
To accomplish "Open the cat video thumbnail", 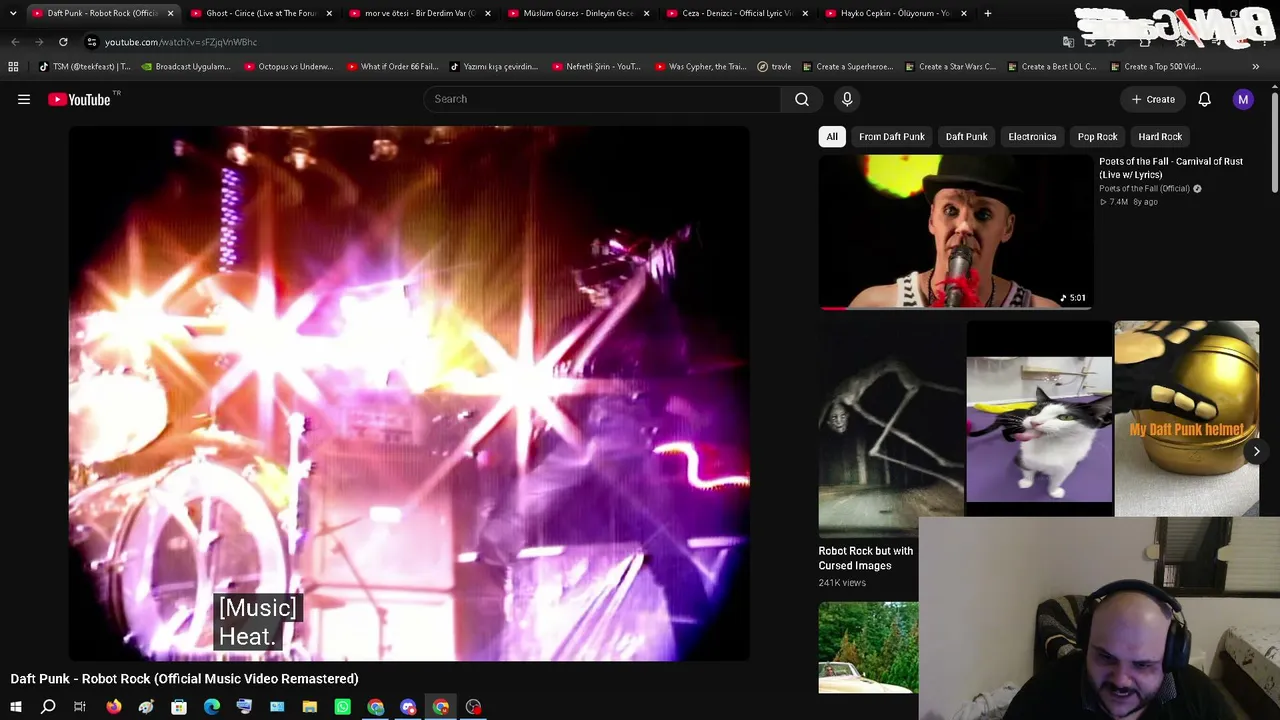I will pos(1039,418).
